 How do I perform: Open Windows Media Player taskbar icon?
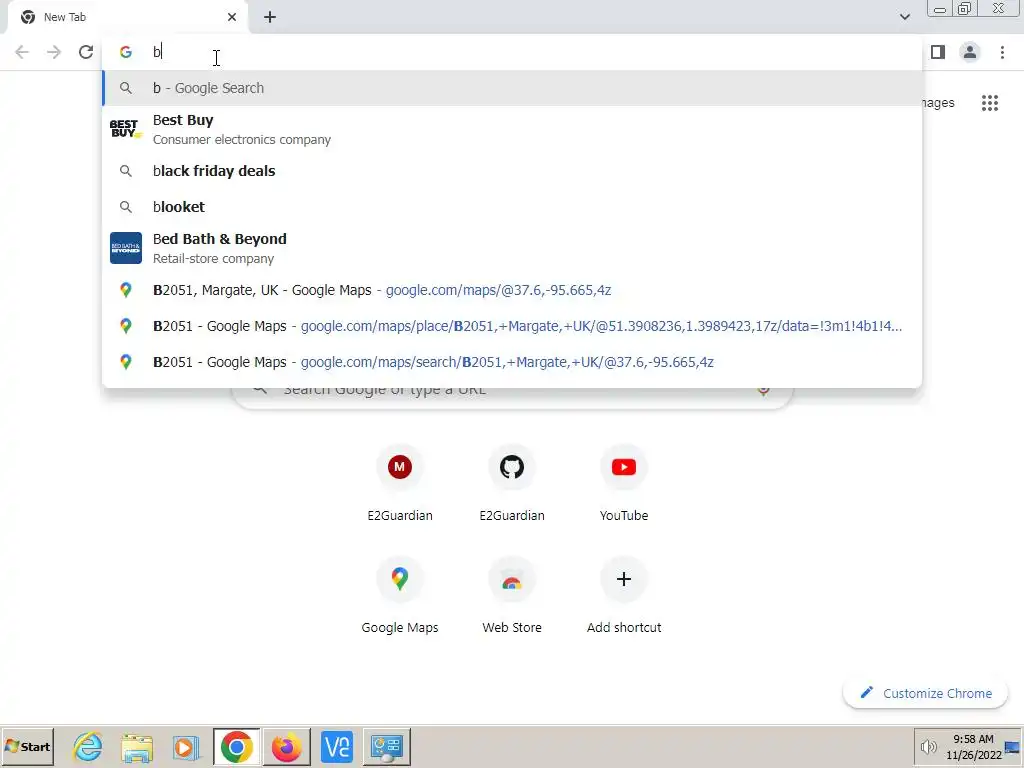(x=186, y=748)
